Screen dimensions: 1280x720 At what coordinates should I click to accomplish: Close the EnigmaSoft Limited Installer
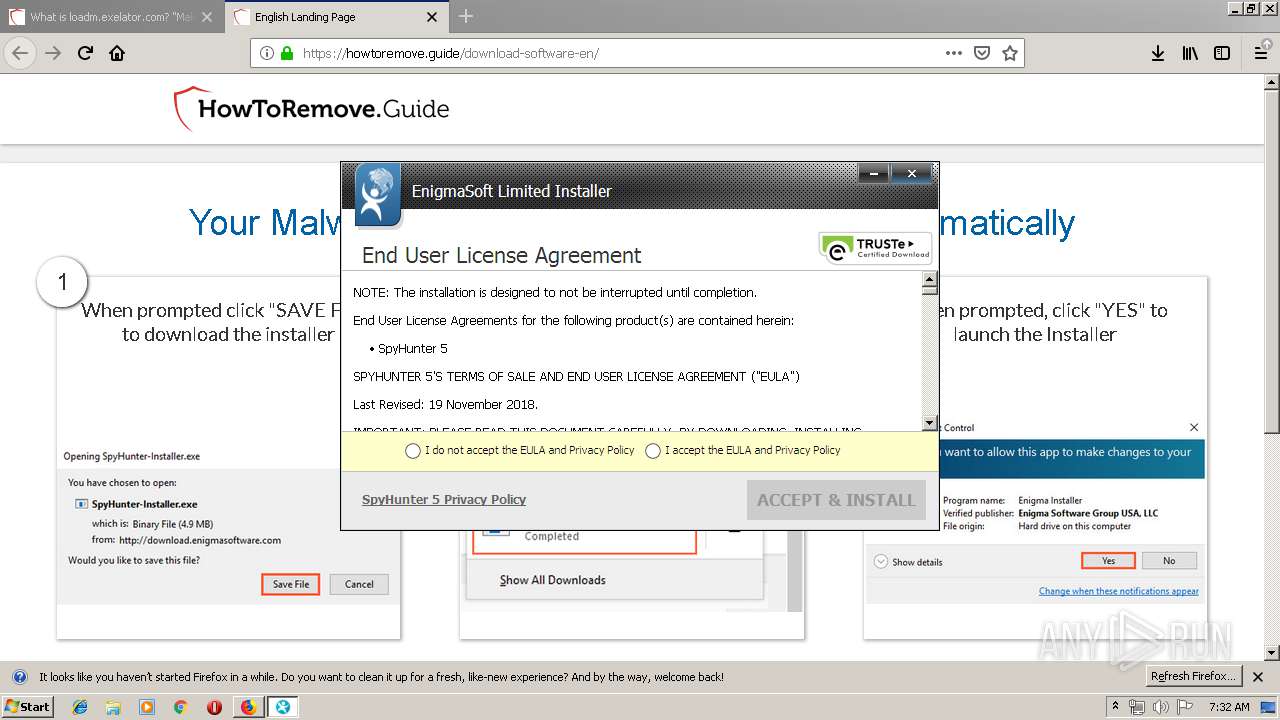(x=912, y=174)
